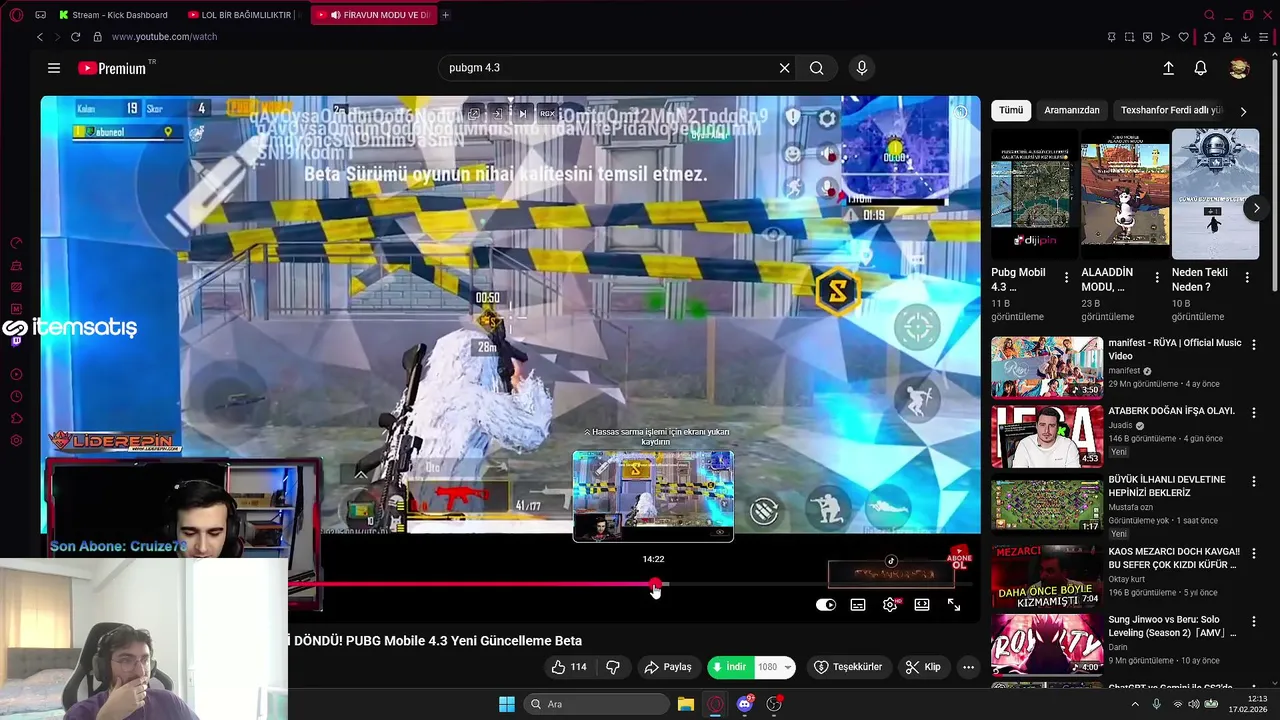Open BÜYÜK İLHANLI DEVLETİNE video thumbnail

click(1047, 505)
